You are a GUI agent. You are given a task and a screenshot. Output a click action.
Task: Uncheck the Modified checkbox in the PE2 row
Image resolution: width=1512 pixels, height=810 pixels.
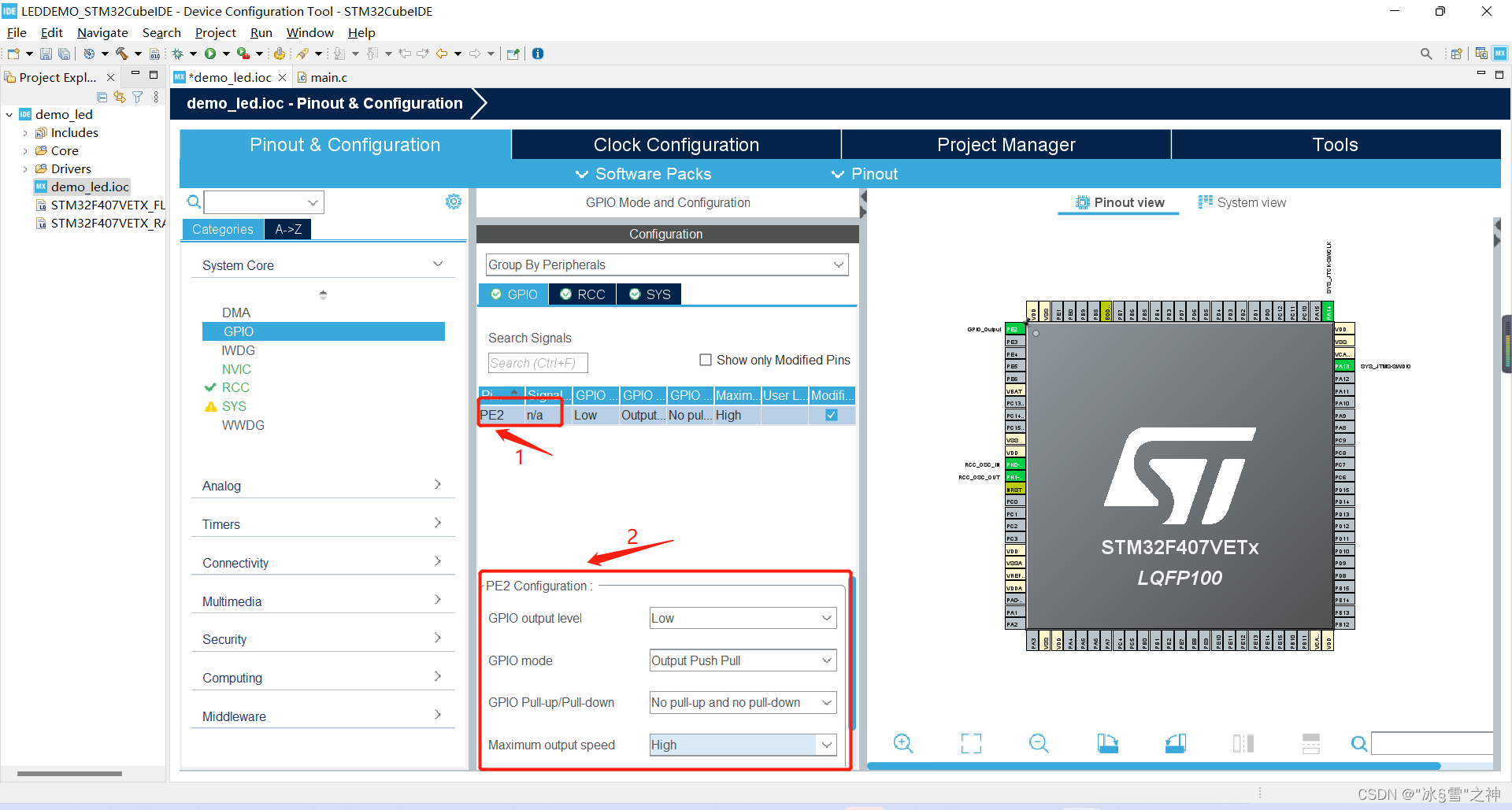coord(830,415)
